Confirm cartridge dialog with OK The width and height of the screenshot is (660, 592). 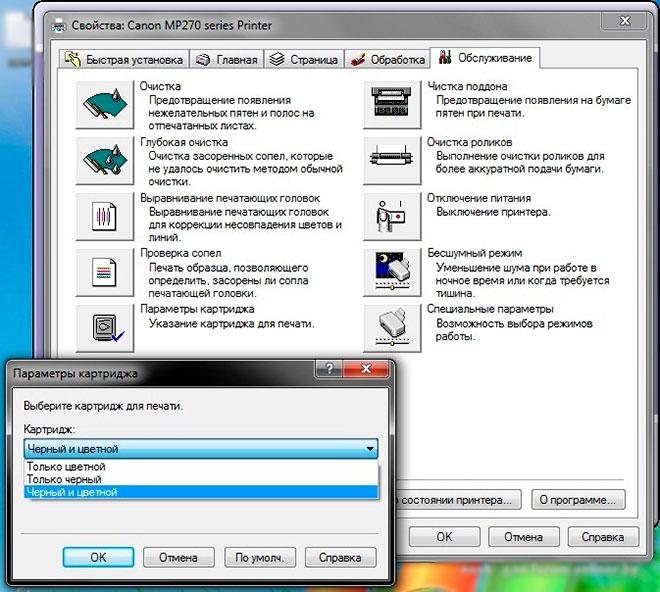pos(98,557)
